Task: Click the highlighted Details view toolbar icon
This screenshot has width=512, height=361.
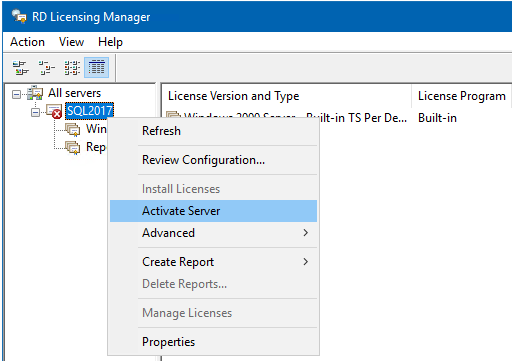Action: [96, 67]
